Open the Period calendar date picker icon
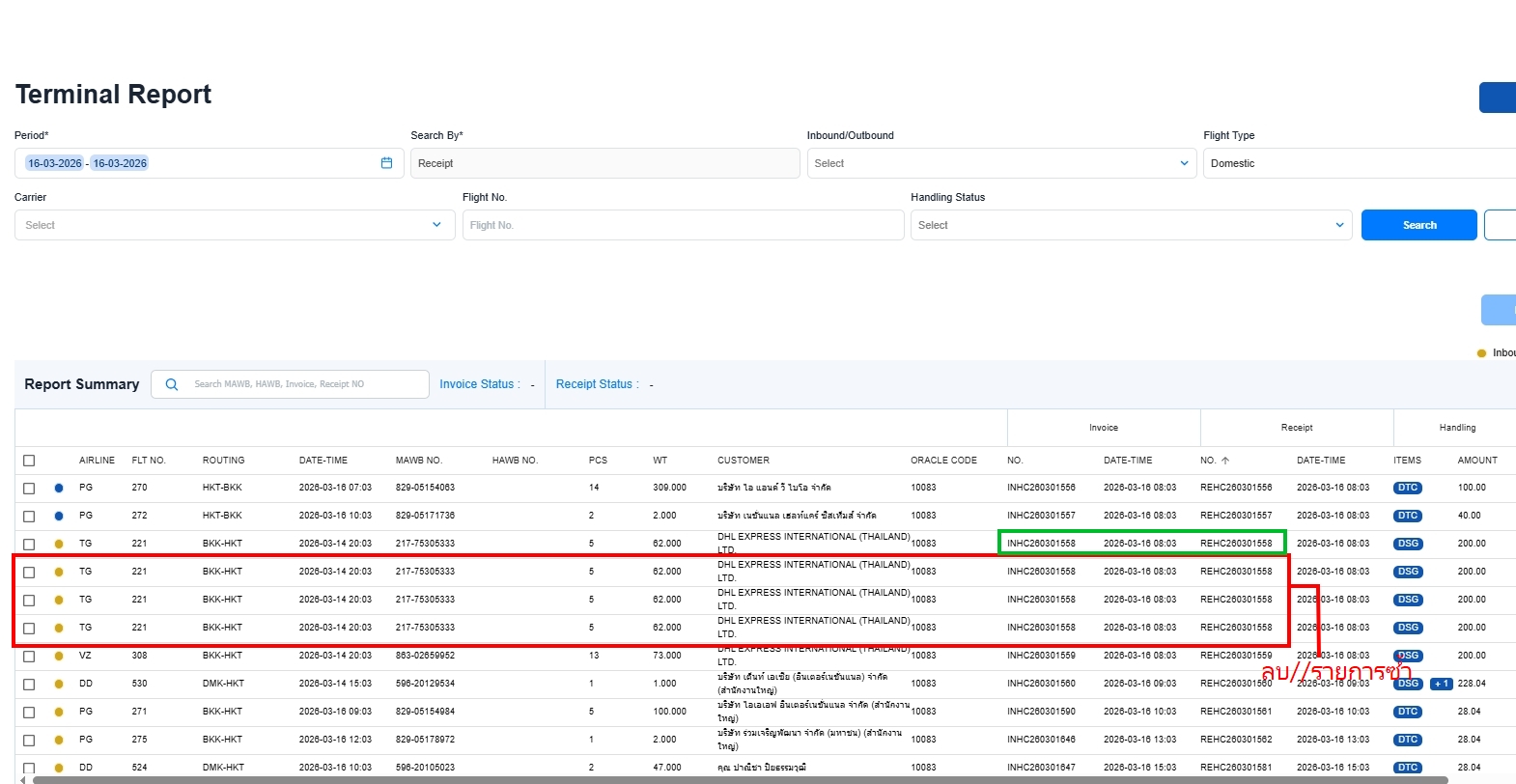The image size is (1516, 784). click(386, 163)
